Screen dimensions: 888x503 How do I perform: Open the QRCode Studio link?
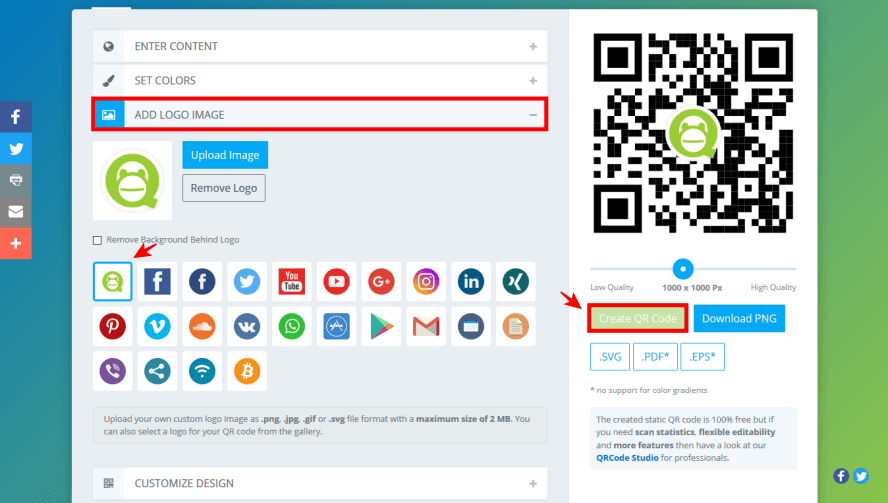point(627,458)
